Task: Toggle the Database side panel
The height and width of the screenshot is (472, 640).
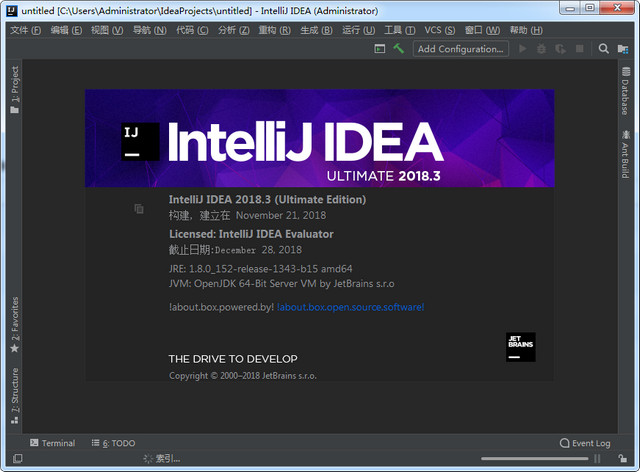Action: (x=625, y=93)
